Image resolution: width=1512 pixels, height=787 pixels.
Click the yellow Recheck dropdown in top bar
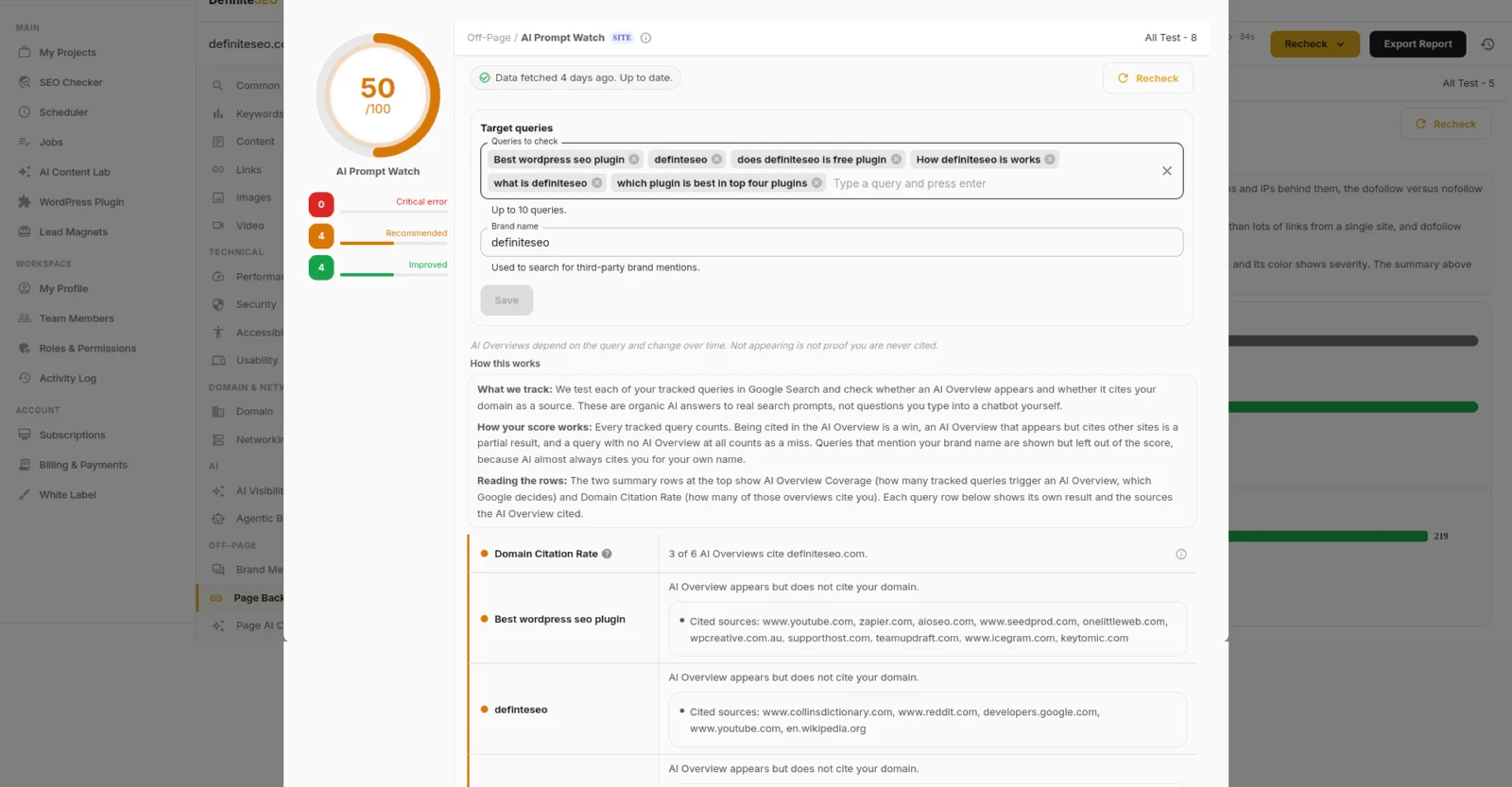click(1314, 44)
